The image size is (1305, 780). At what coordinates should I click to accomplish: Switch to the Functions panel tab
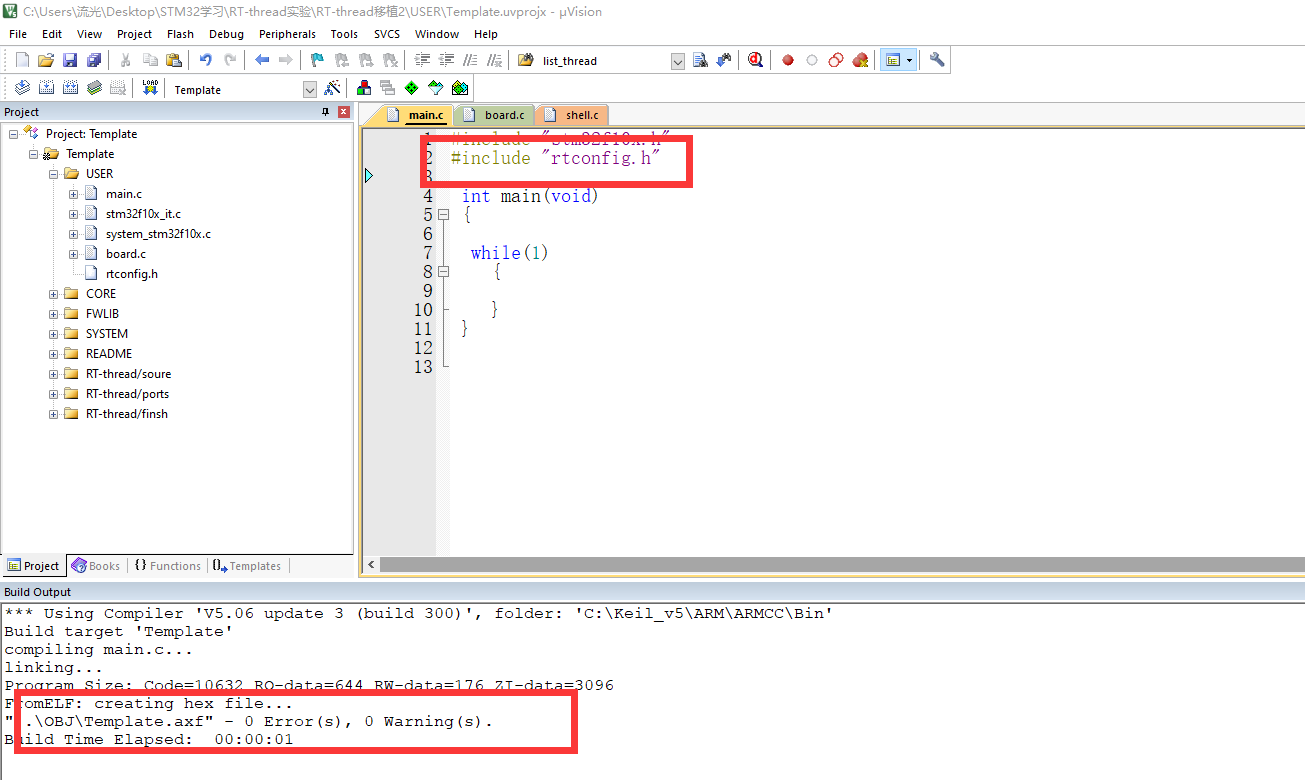point(167,566)
